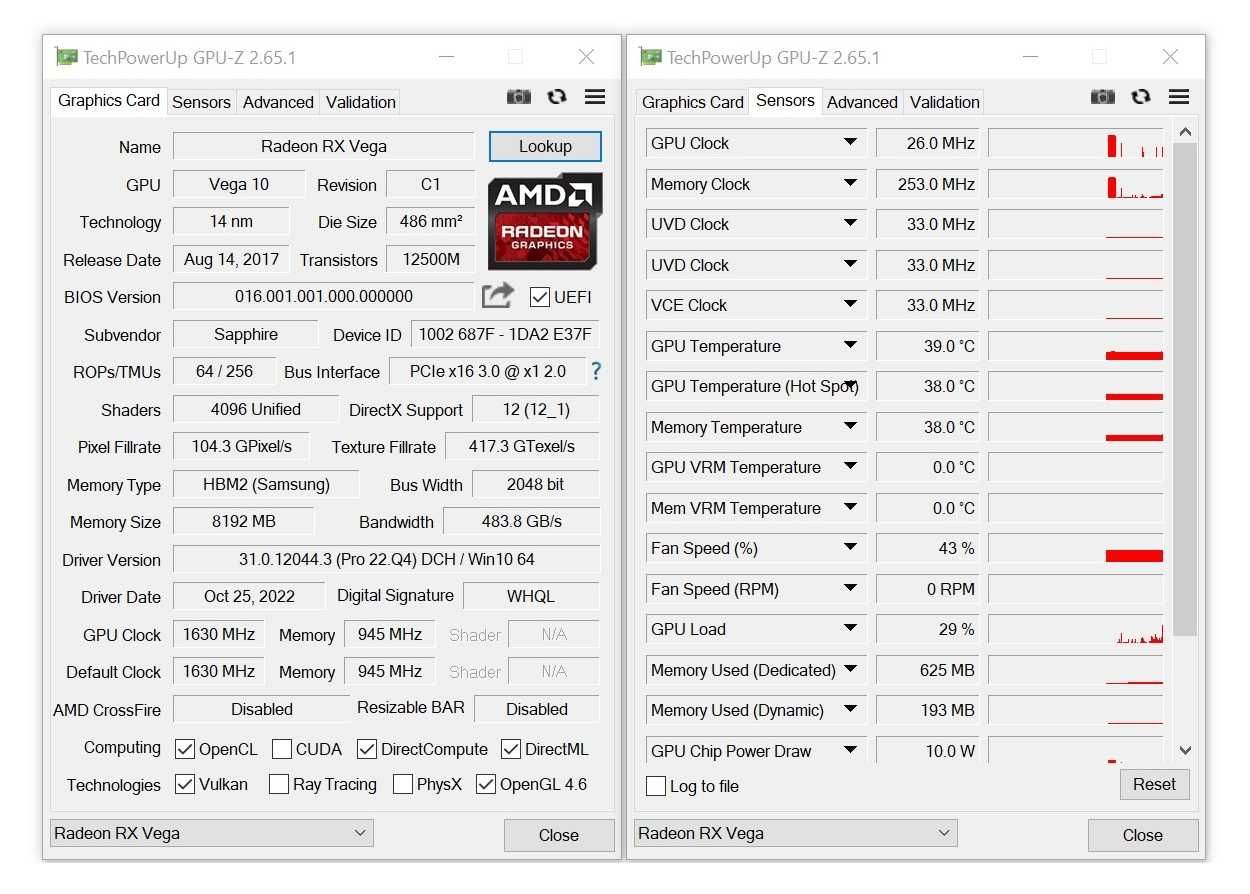Screen dimensions: 1250x894
Task: Open the VCE Clock sensor dropdown
Action: (851, 304)
